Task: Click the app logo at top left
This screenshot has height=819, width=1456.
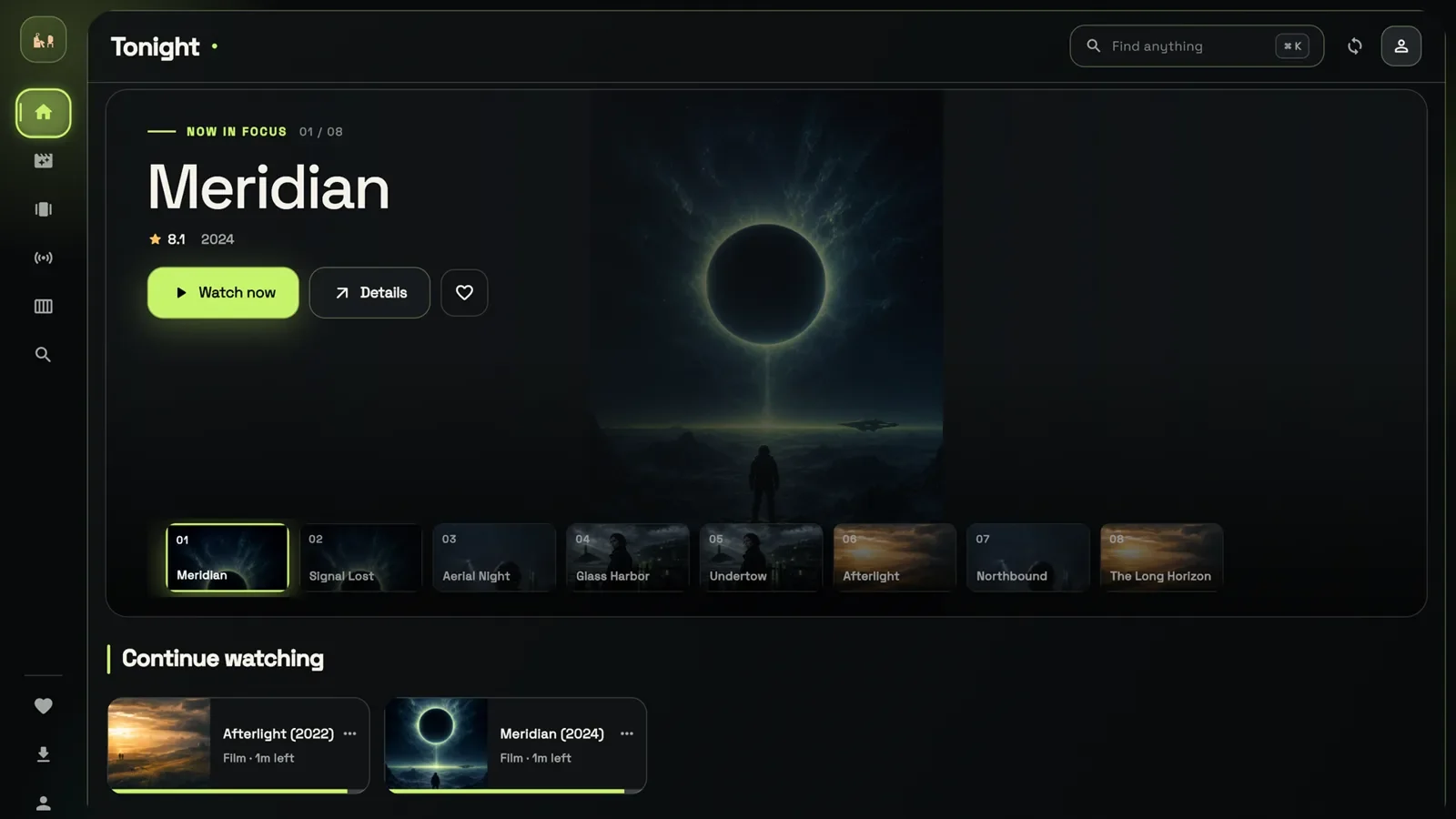Action: (43, 40)
